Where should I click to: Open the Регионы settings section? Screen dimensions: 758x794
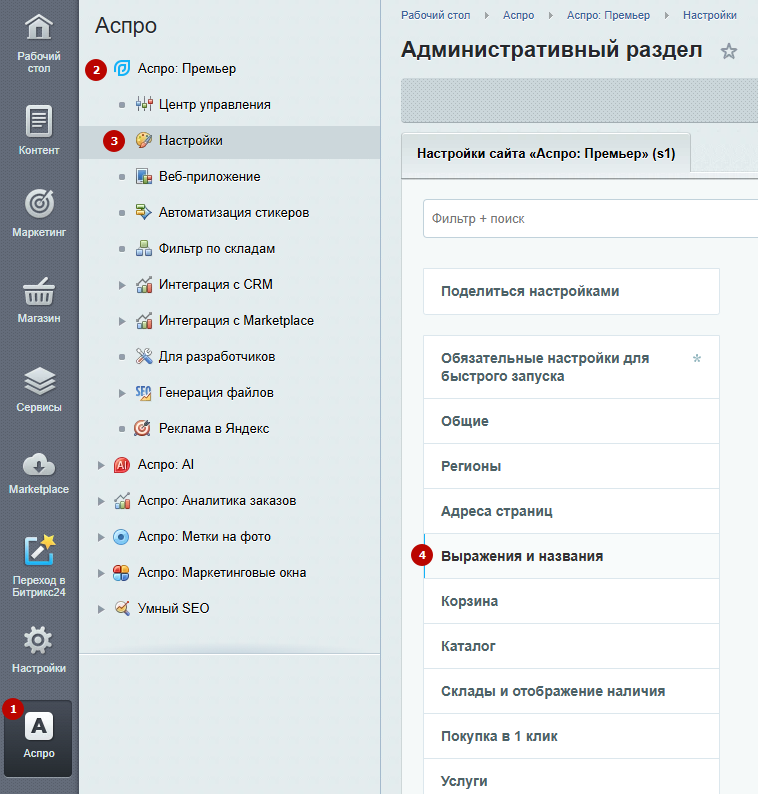point(571,466)
